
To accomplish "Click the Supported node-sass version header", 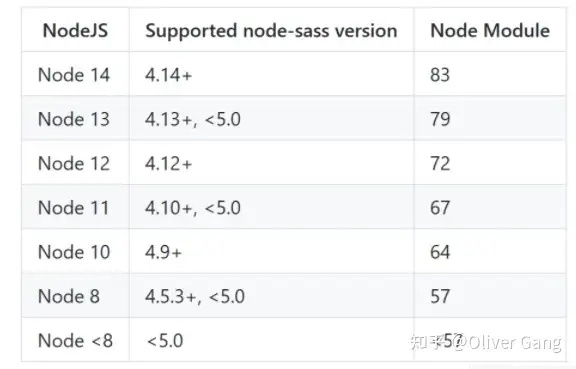I will pos(271,31).
